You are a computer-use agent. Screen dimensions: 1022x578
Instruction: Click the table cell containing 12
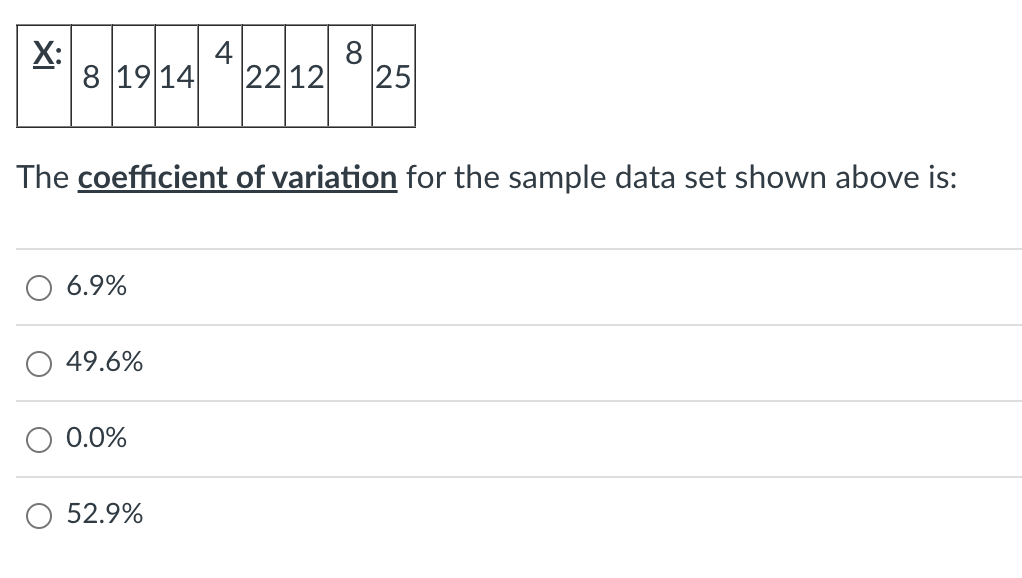[306, 77]
